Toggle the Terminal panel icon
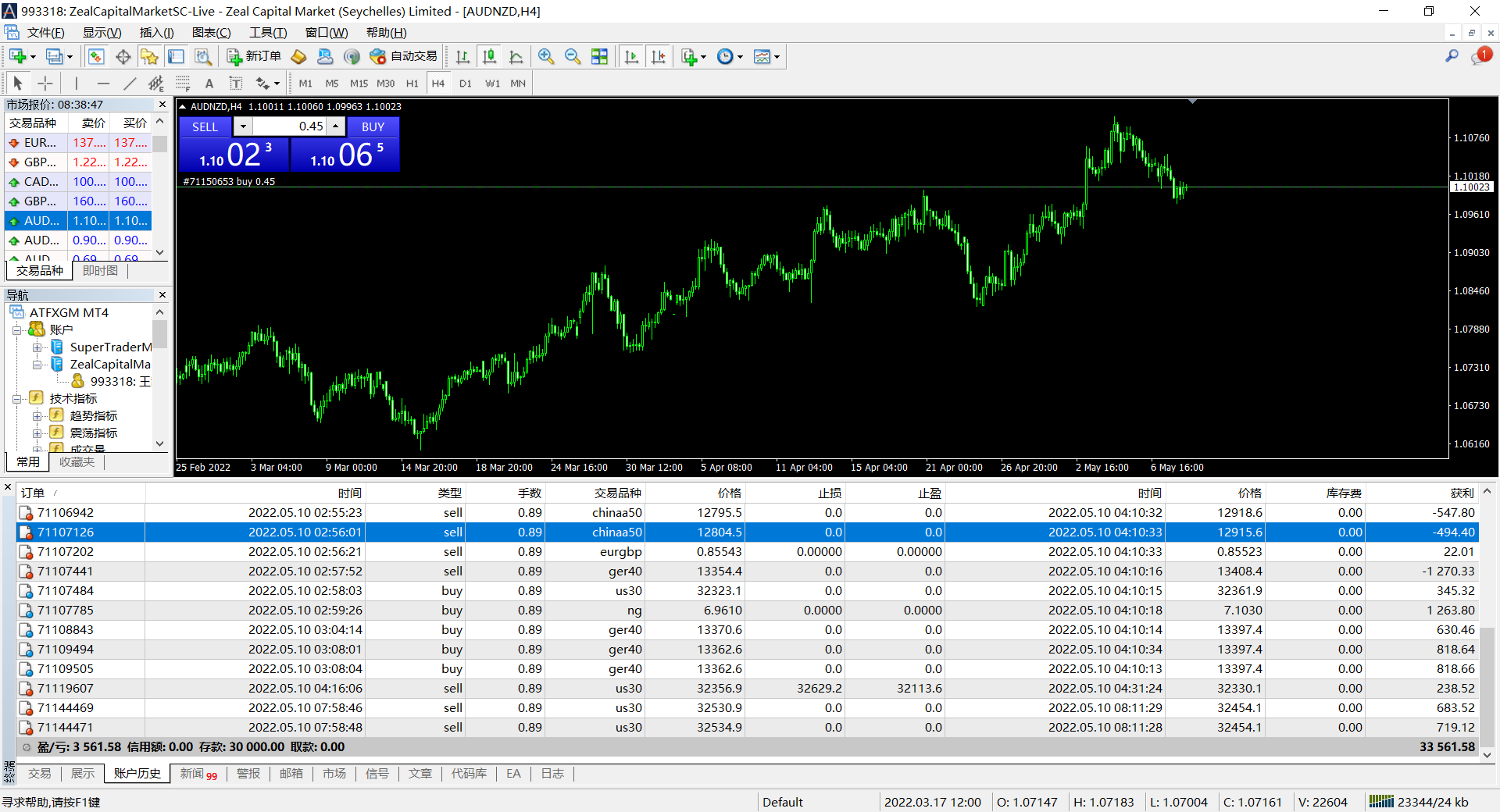Screen dimensions: 1500x812 176,56
